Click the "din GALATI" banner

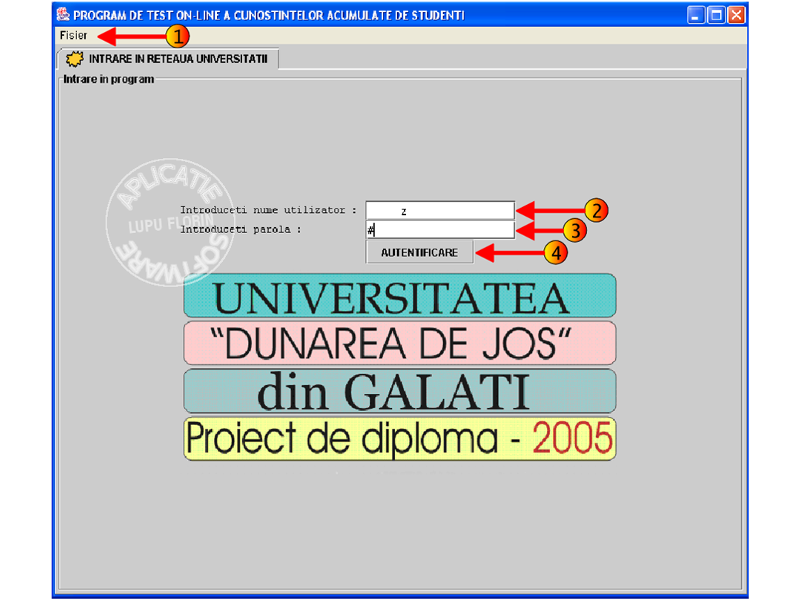coord(400,391)
